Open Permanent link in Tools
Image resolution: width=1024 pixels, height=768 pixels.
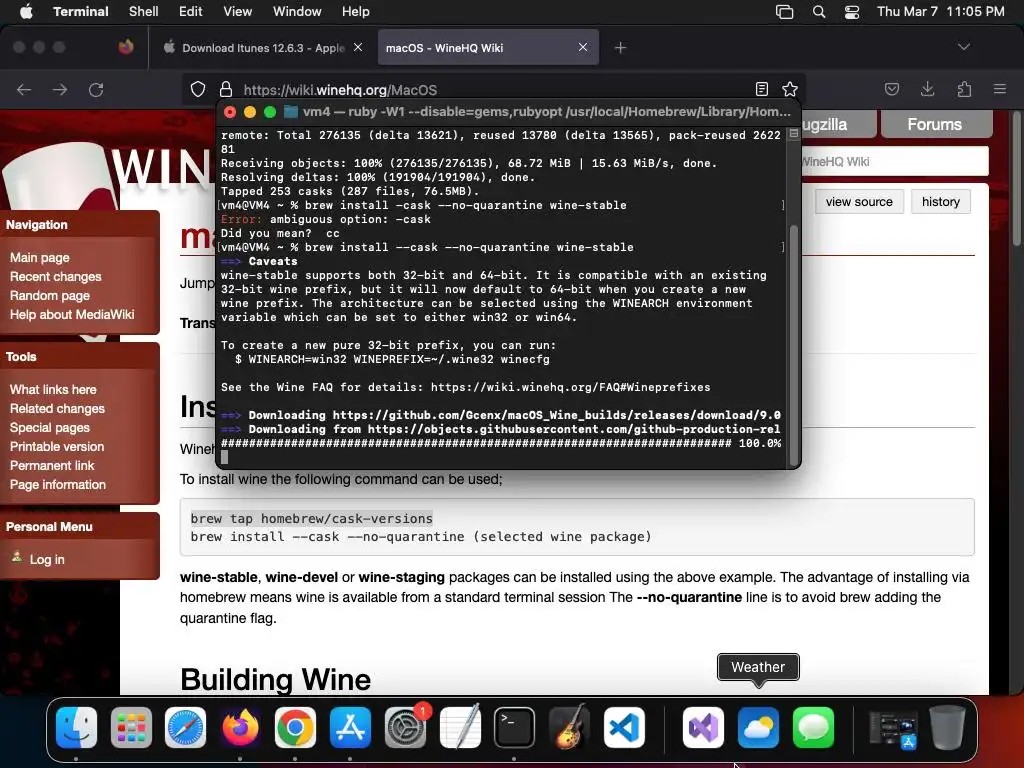pyautogui.click(x=52, y=466)
